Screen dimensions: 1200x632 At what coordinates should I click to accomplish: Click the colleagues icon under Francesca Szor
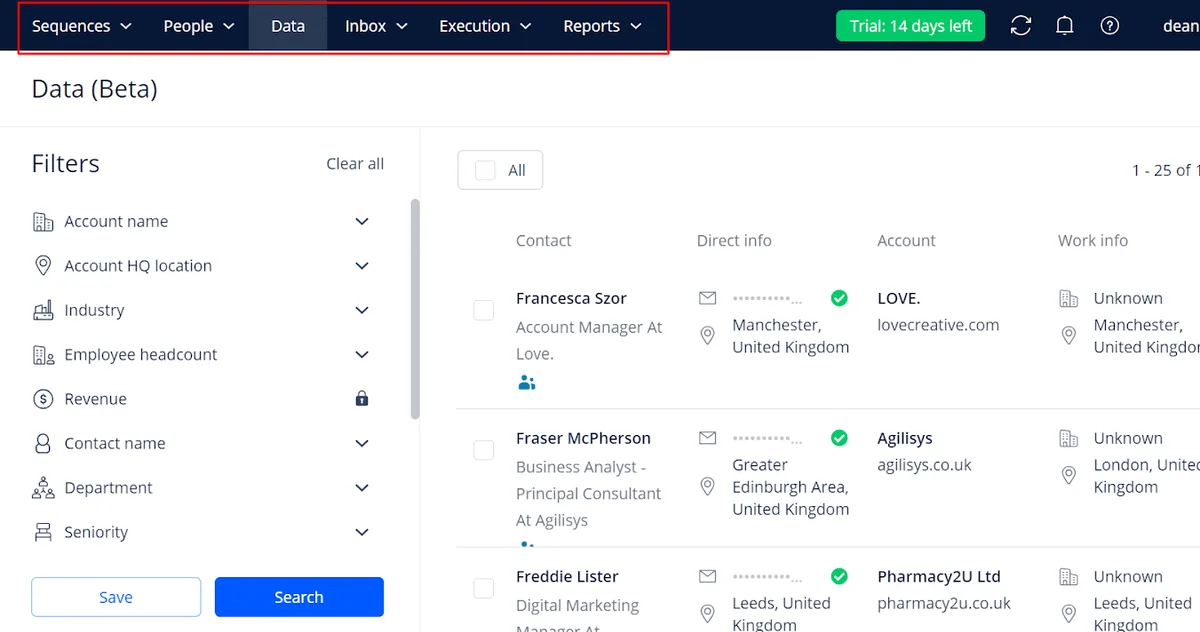coord(527,382)
